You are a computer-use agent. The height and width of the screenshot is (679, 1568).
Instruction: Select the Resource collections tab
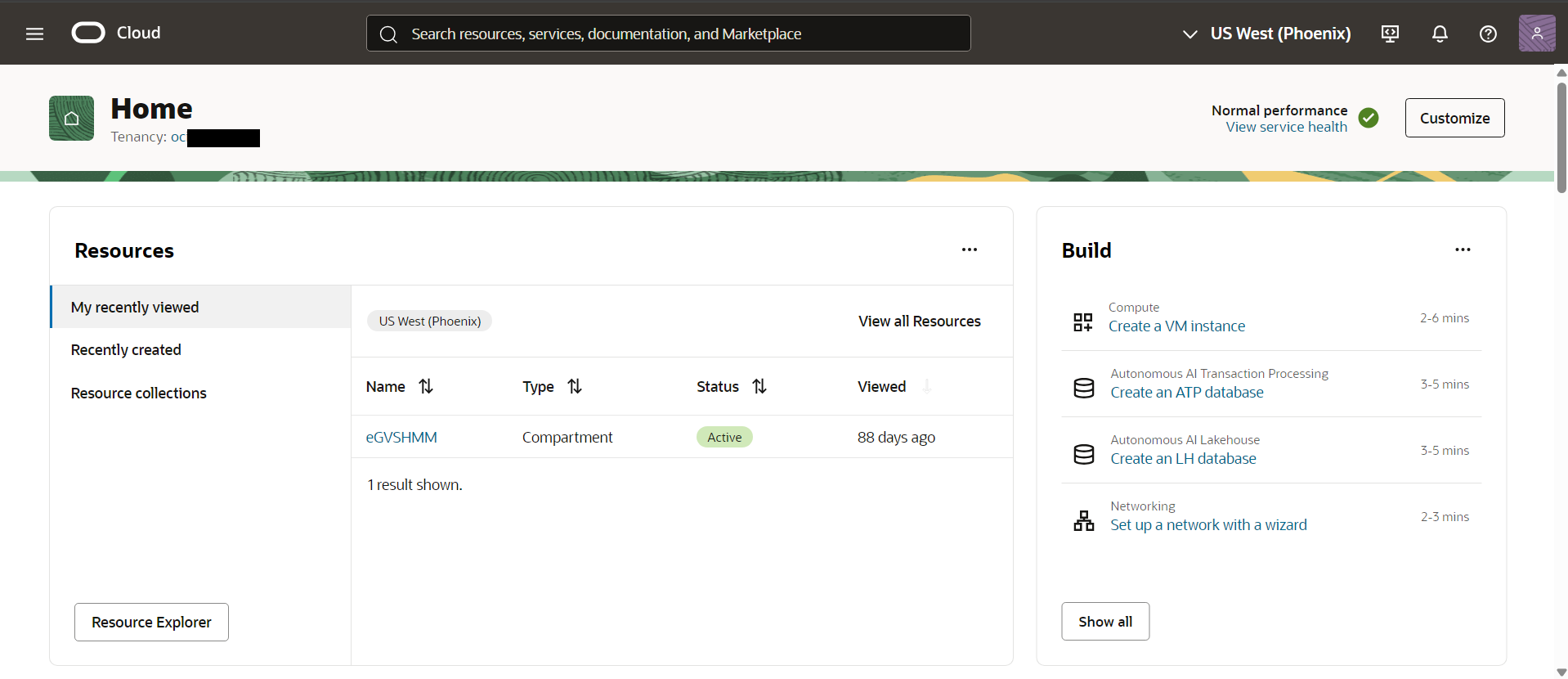click(x=138, y=393)
